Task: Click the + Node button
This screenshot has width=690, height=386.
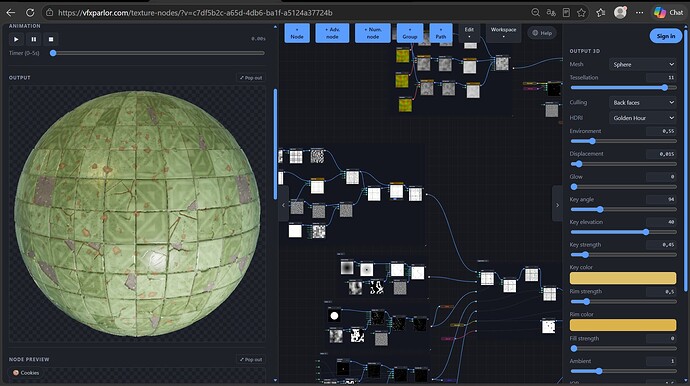Action: tap(297, 33)
